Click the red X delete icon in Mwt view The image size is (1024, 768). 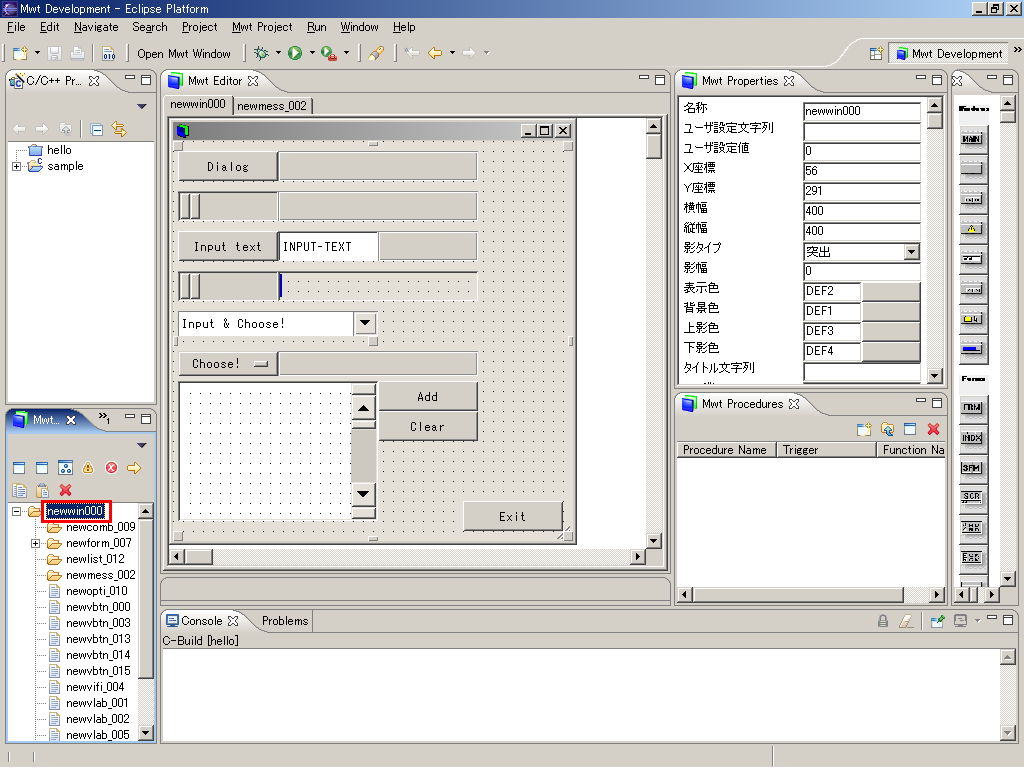pos(65,490)
